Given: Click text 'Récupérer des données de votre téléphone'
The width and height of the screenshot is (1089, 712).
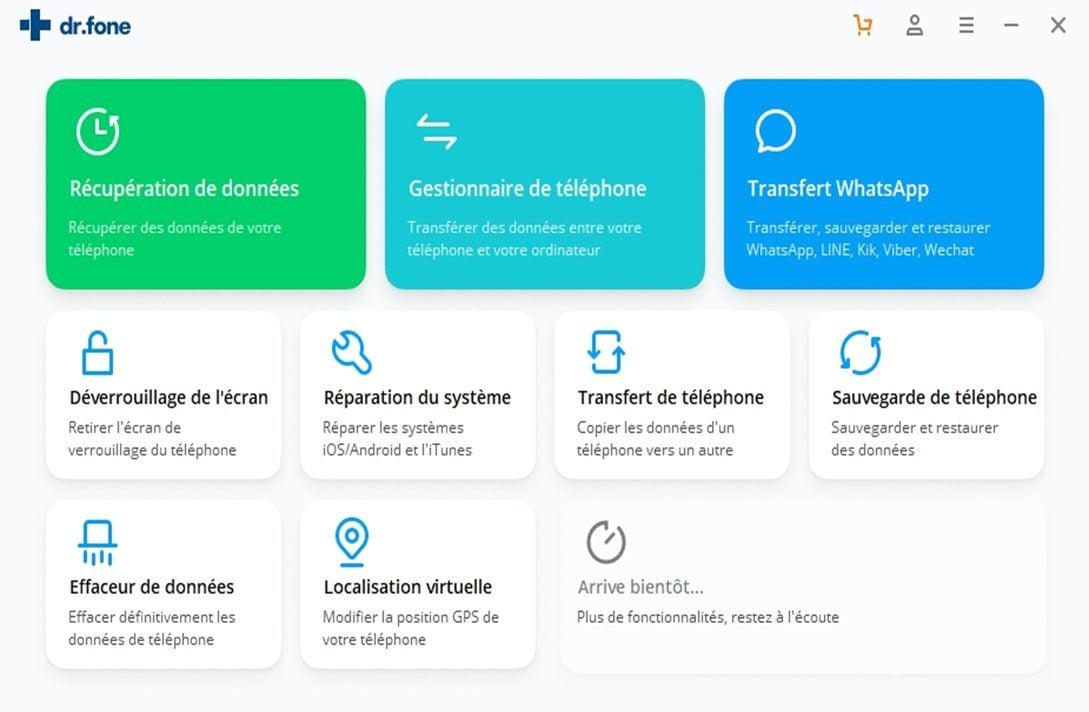Looking at the screenshot, I should 174,238.
